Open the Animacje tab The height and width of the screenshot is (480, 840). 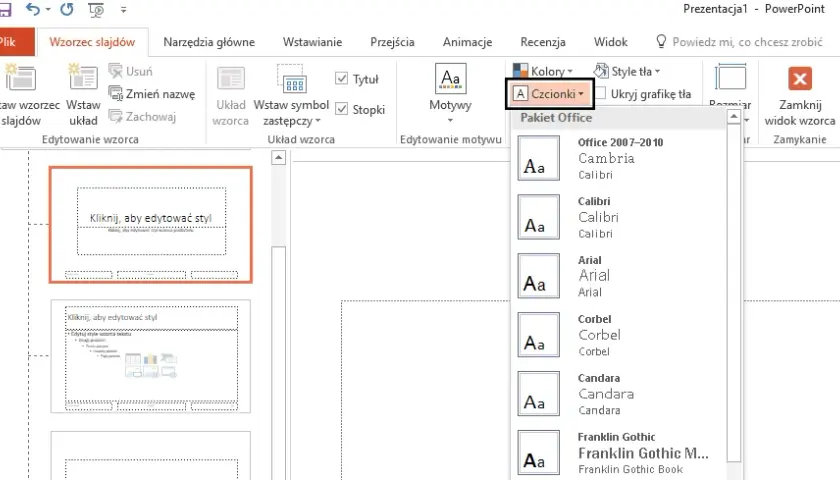467,42
